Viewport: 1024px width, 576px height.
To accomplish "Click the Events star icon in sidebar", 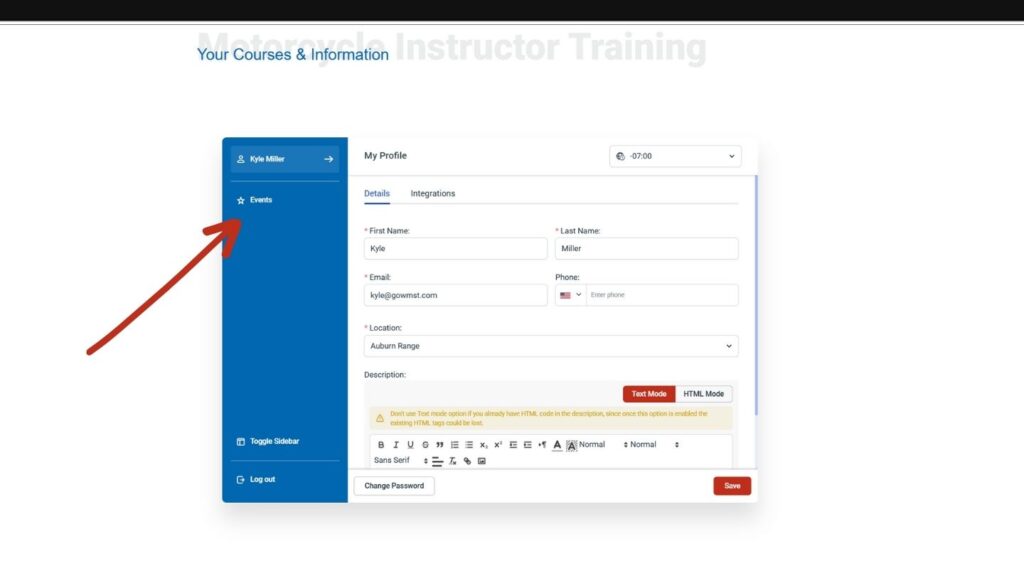I will coord(240,200).
